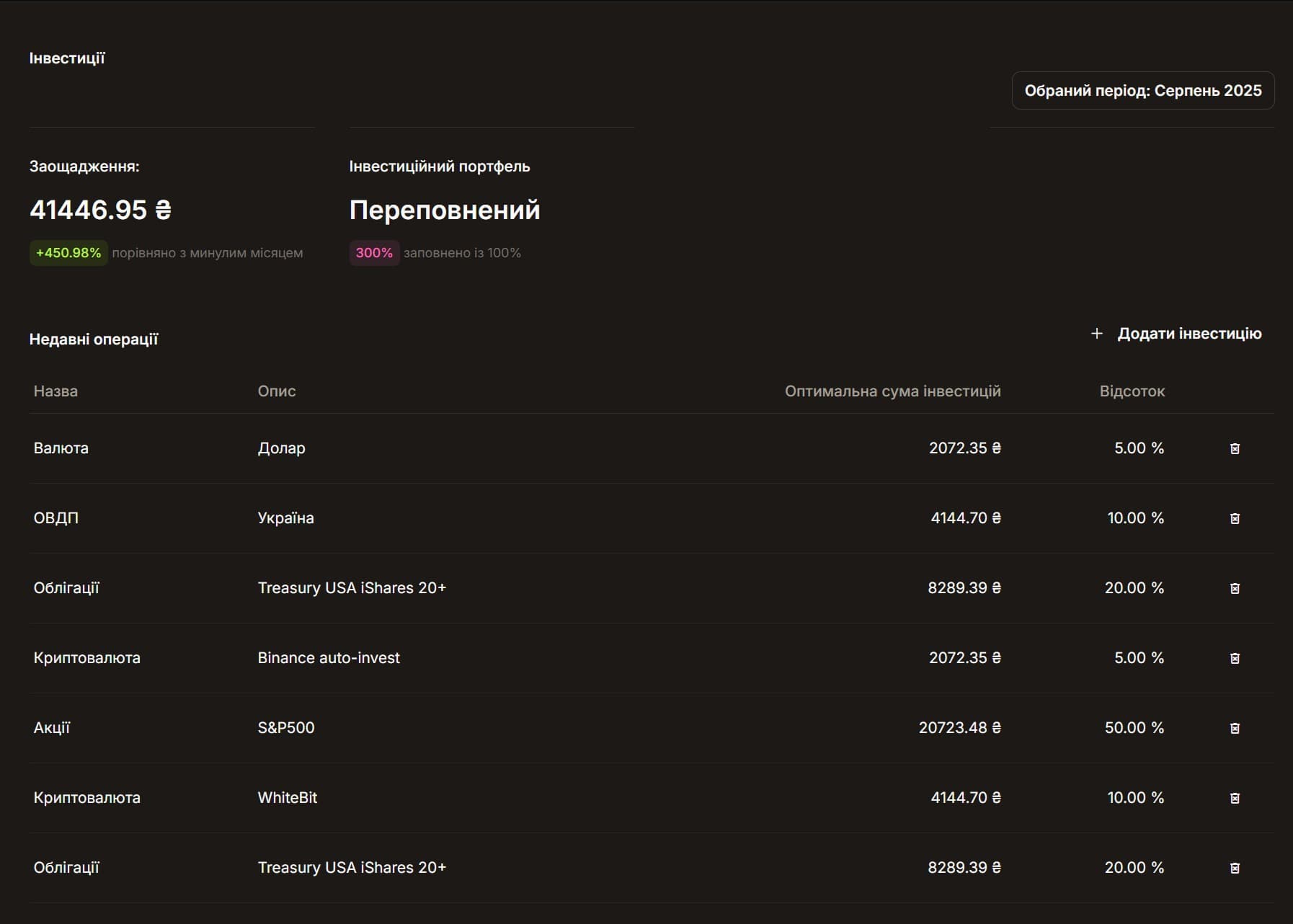Remove the WhiteBit Криптовалюта investment
Screen dimensions: 1293x924
pyautogui.click(x=1235, y=798)
